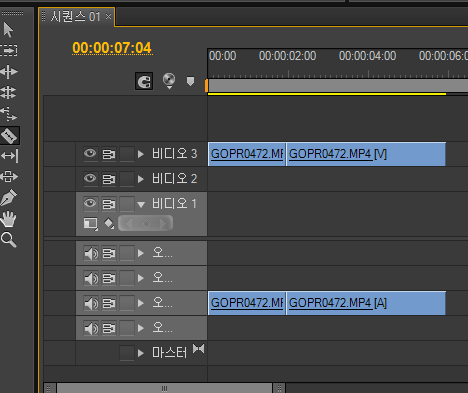The width and height of the screenshot is (468, 393).
Task: Hide the 비디오 3 track with its eye icon
Action: coord(90,154)
